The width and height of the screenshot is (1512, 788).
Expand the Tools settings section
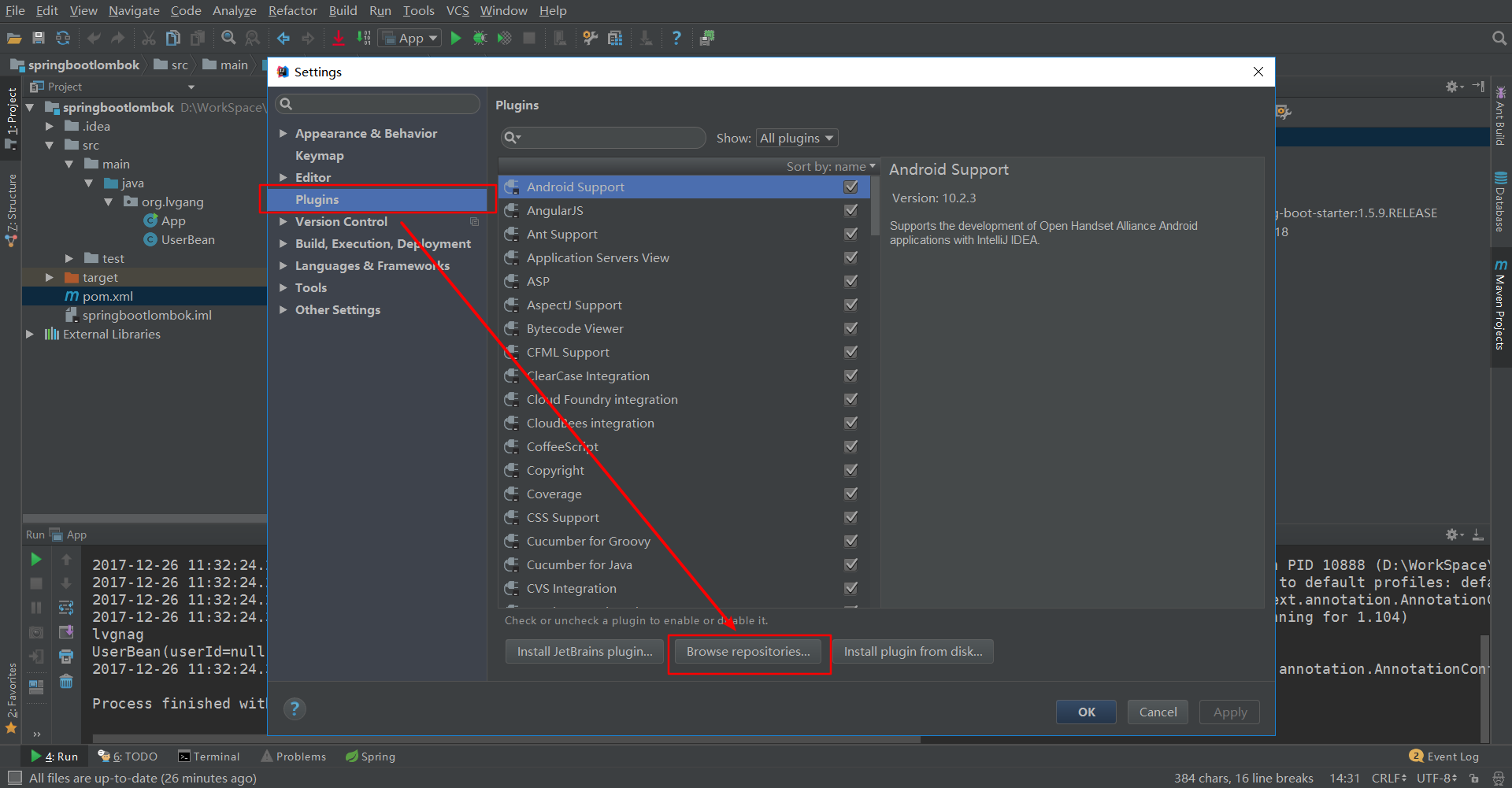tap(283, 288)
